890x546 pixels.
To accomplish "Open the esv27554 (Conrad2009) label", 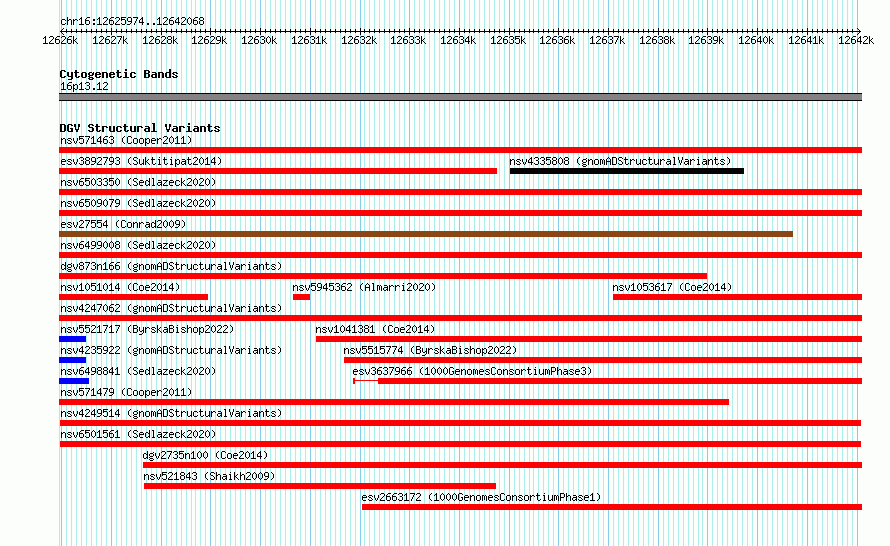I will 123,224.
